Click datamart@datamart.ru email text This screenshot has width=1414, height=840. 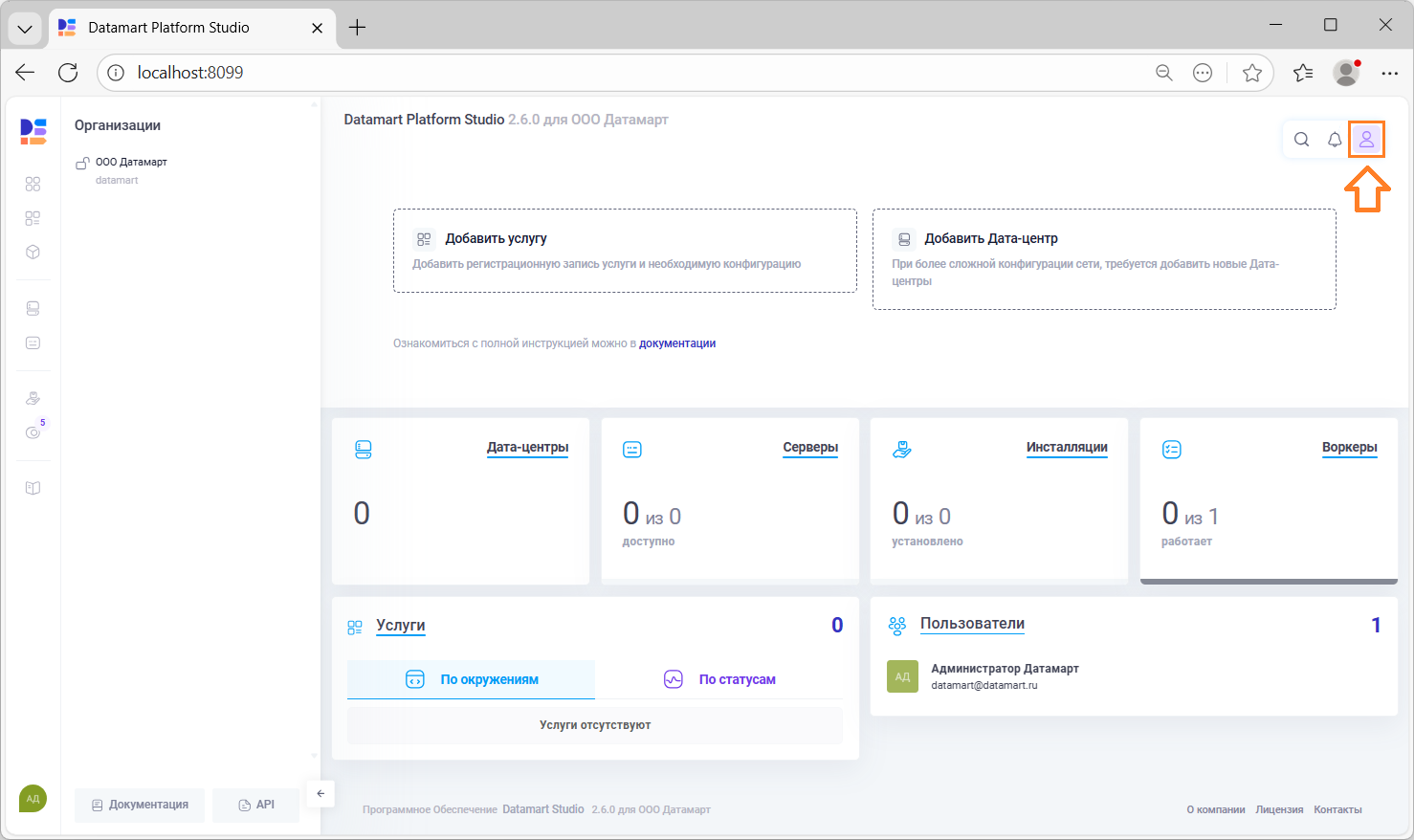(x=984, y=686)
